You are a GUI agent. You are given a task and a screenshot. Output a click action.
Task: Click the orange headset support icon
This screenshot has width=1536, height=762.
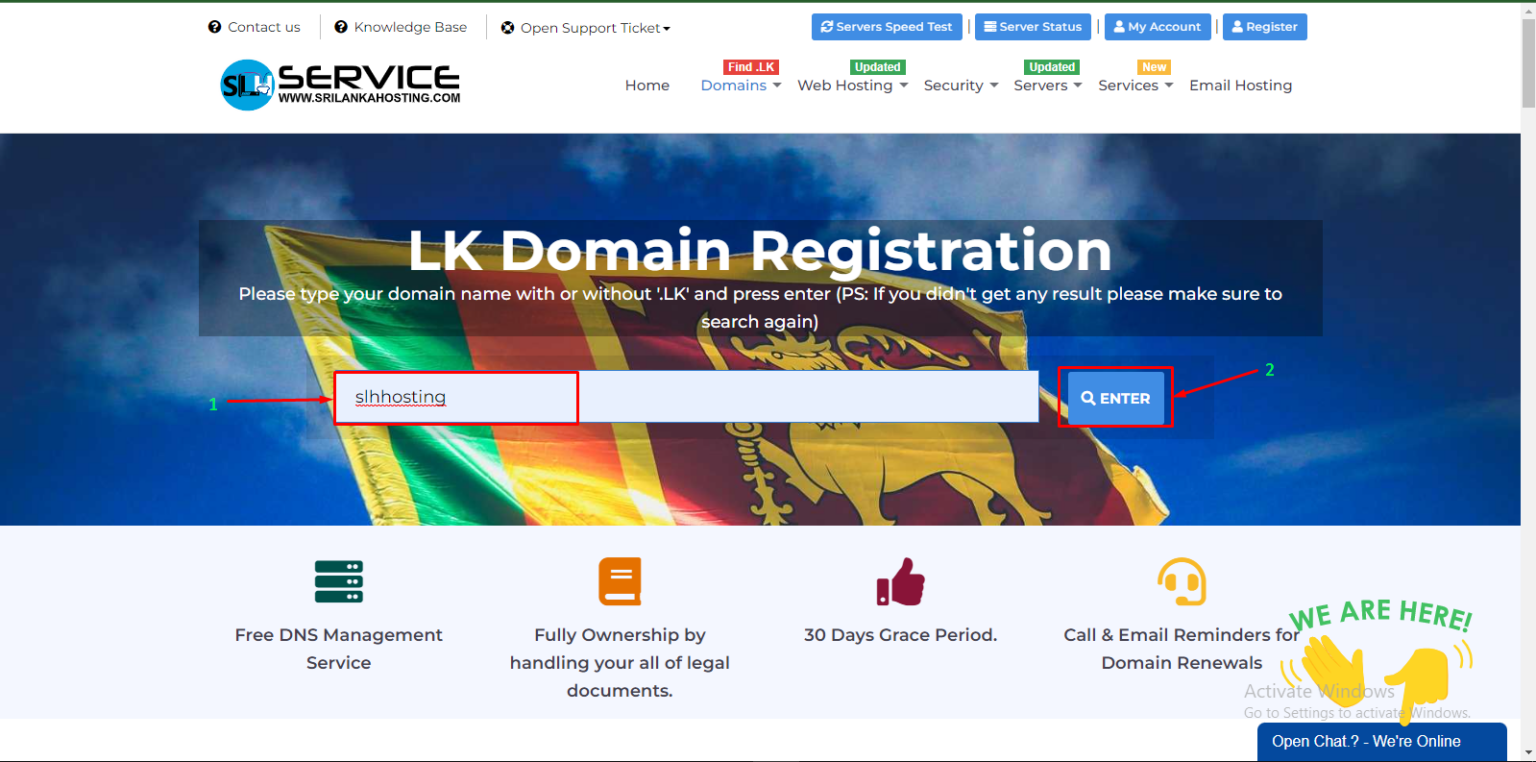(x=1181, y=581)
